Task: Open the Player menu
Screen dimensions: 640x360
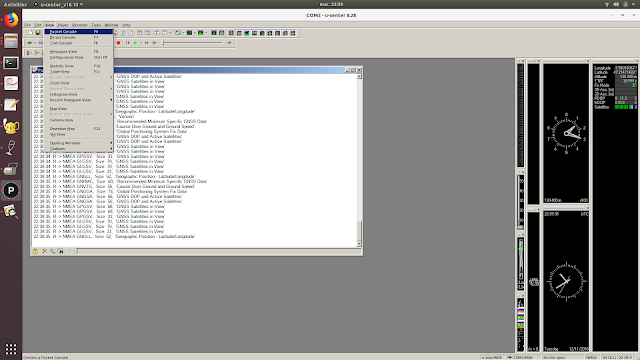Action: [x=63, y=25]
